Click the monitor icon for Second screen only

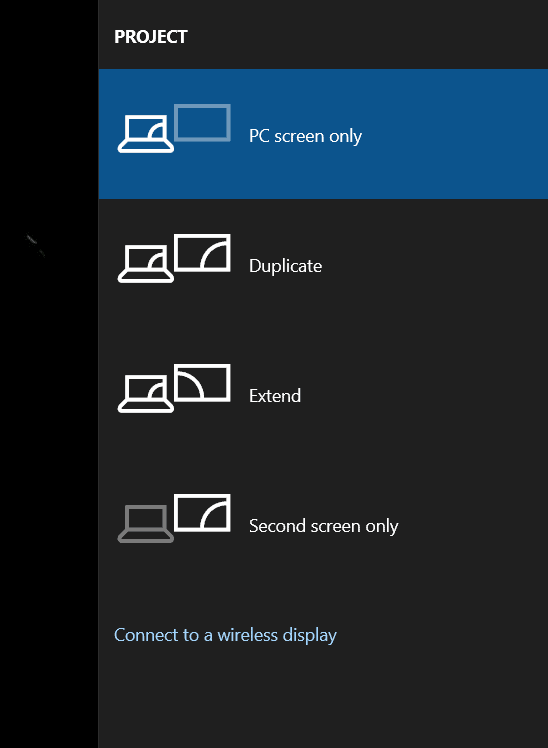202,513
